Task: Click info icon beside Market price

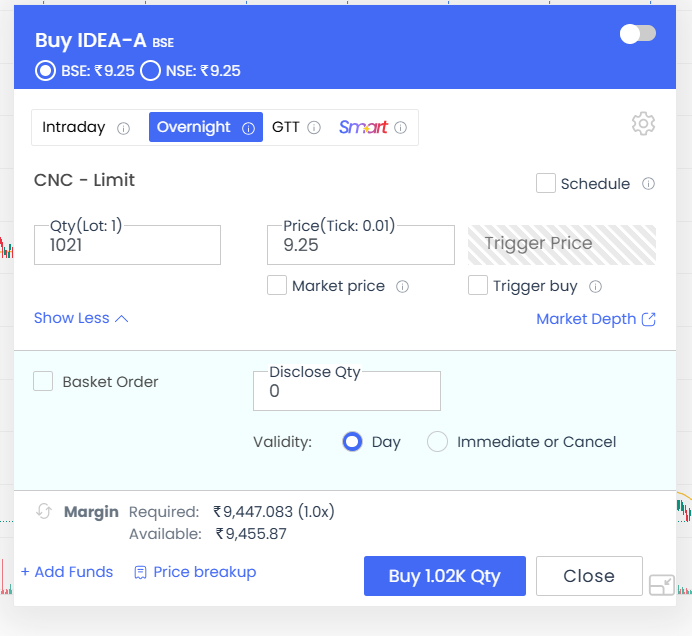Action: point(403,287)
